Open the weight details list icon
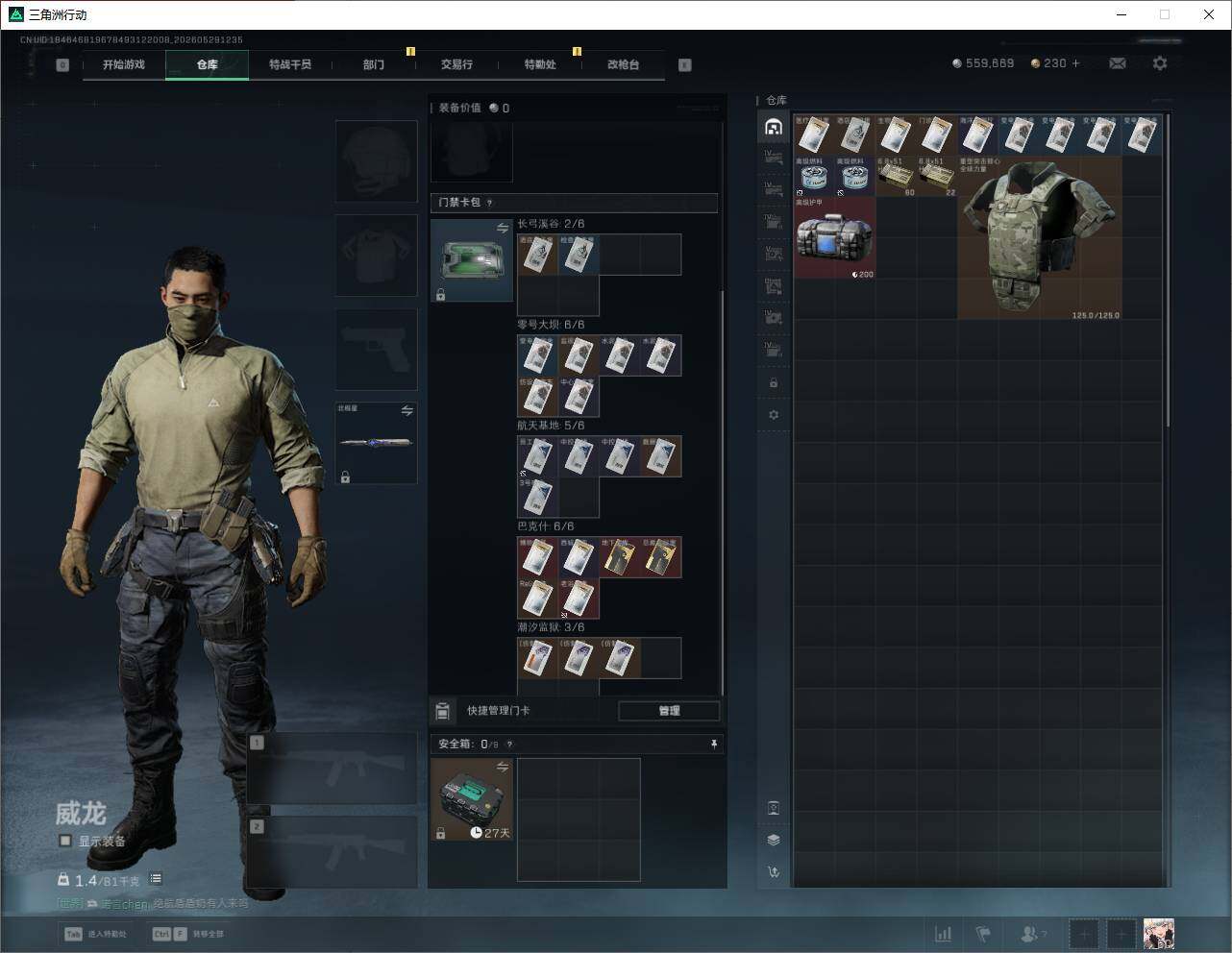The image size is (1232, 953). coord(156,879)
